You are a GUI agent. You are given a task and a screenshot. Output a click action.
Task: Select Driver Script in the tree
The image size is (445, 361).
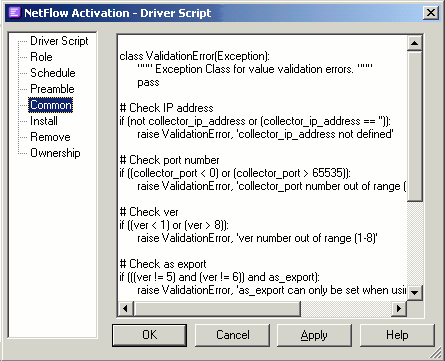[x=59, y=41]
